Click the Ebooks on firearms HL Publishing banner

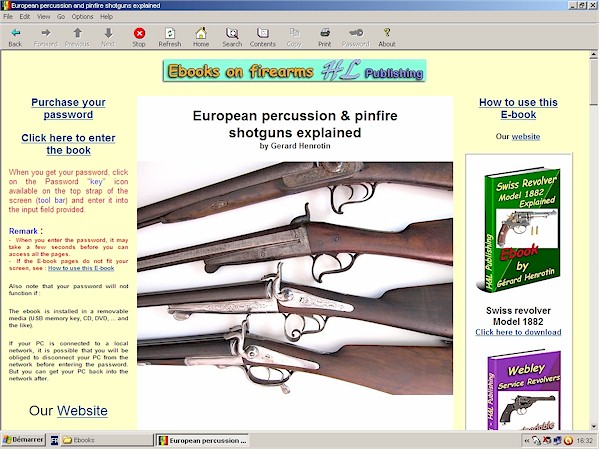[295, 71]
